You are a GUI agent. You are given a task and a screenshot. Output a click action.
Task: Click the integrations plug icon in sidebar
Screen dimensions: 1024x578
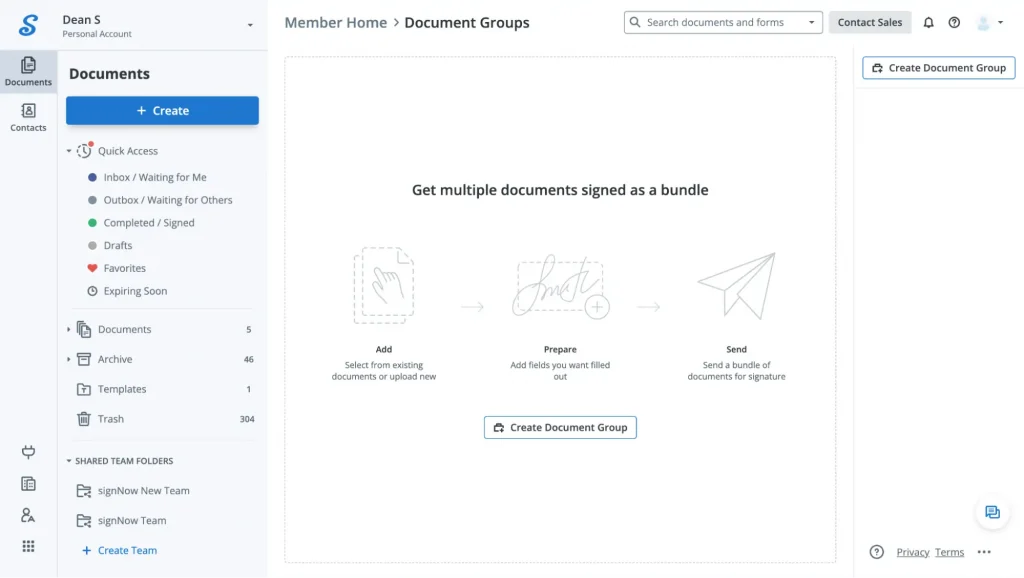click(28, 452)
